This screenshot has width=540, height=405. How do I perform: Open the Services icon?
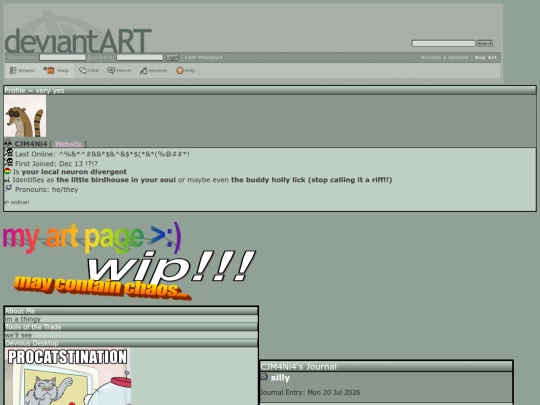[x=143, y=71]
